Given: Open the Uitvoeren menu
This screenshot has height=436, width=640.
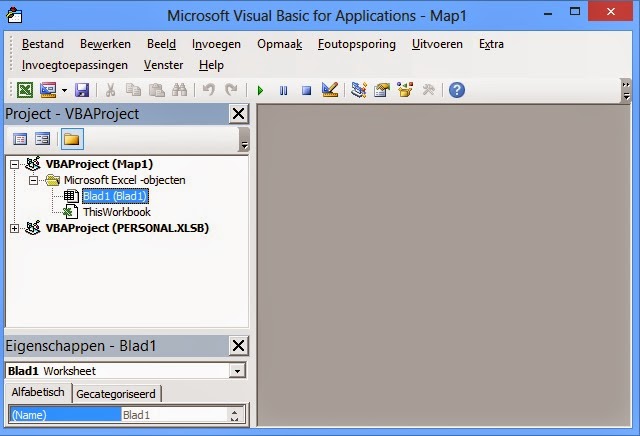Looking at the screenshot, I should click(437, 44).
